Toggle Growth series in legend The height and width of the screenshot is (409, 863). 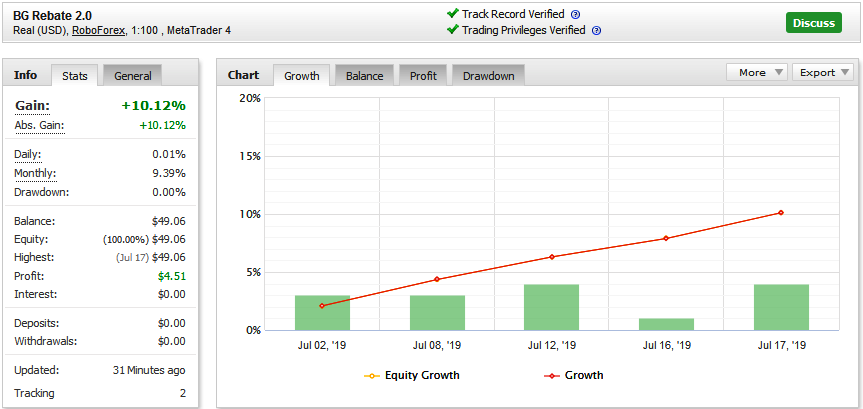[573, 375]
